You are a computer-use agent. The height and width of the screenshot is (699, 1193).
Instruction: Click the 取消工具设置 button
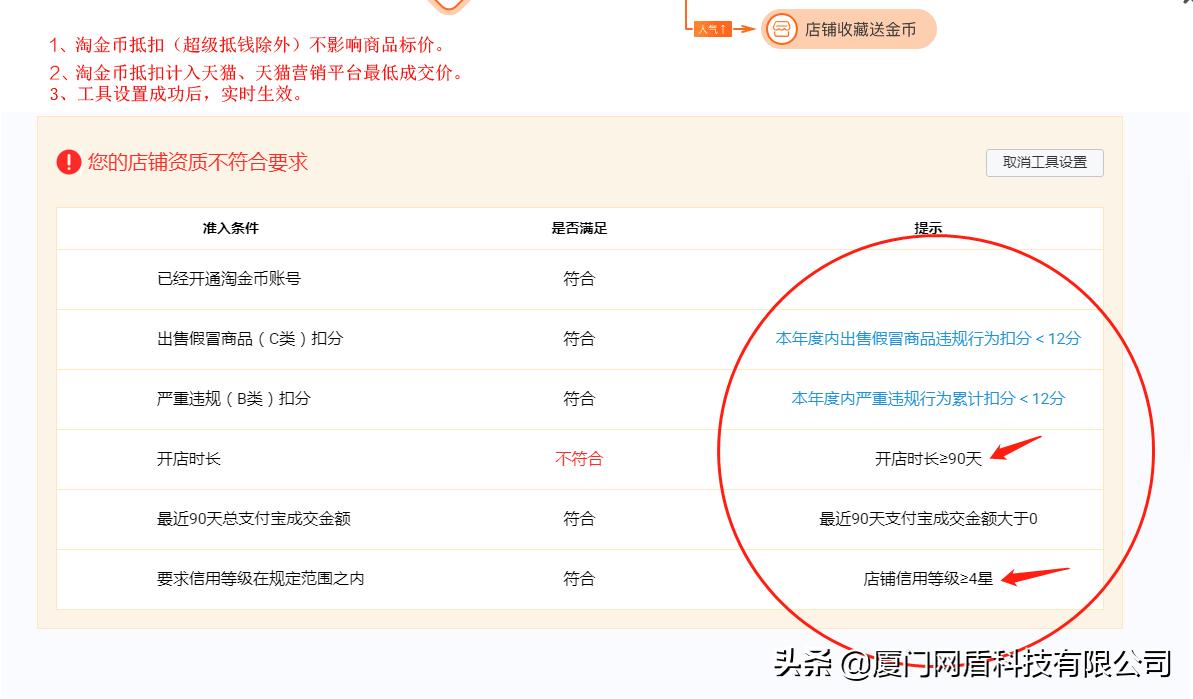[x=1043, y=162]
